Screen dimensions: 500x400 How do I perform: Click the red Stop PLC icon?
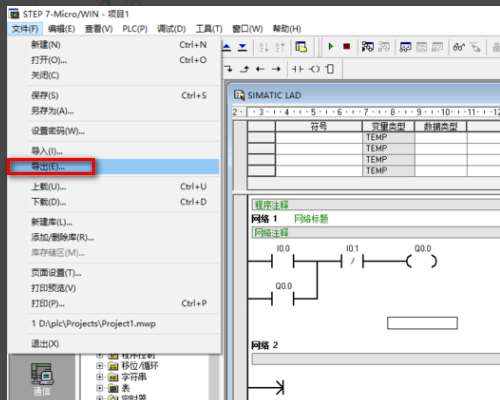coord(347,46)
